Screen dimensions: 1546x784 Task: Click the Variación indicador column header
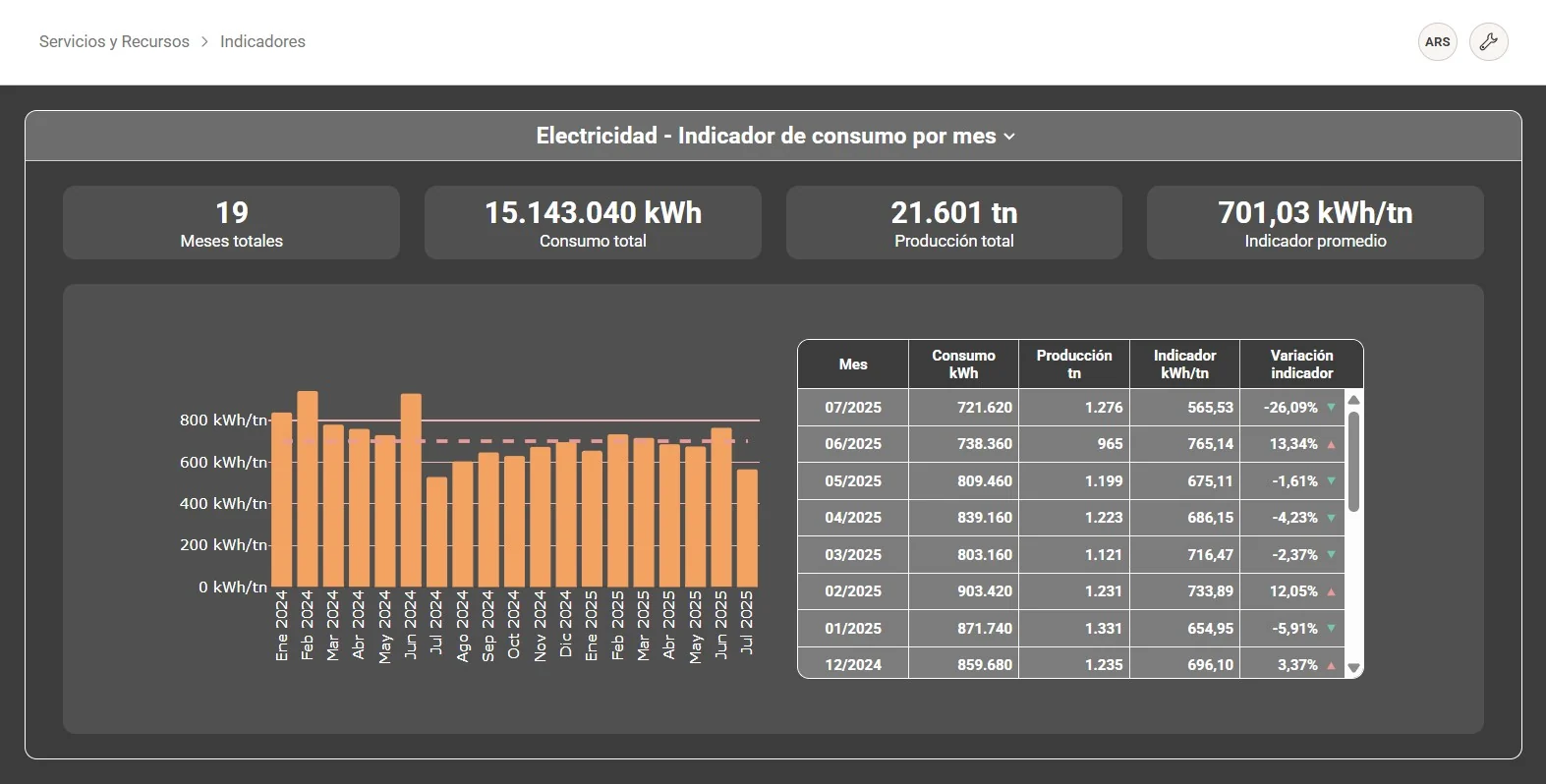coord(1301,364)
